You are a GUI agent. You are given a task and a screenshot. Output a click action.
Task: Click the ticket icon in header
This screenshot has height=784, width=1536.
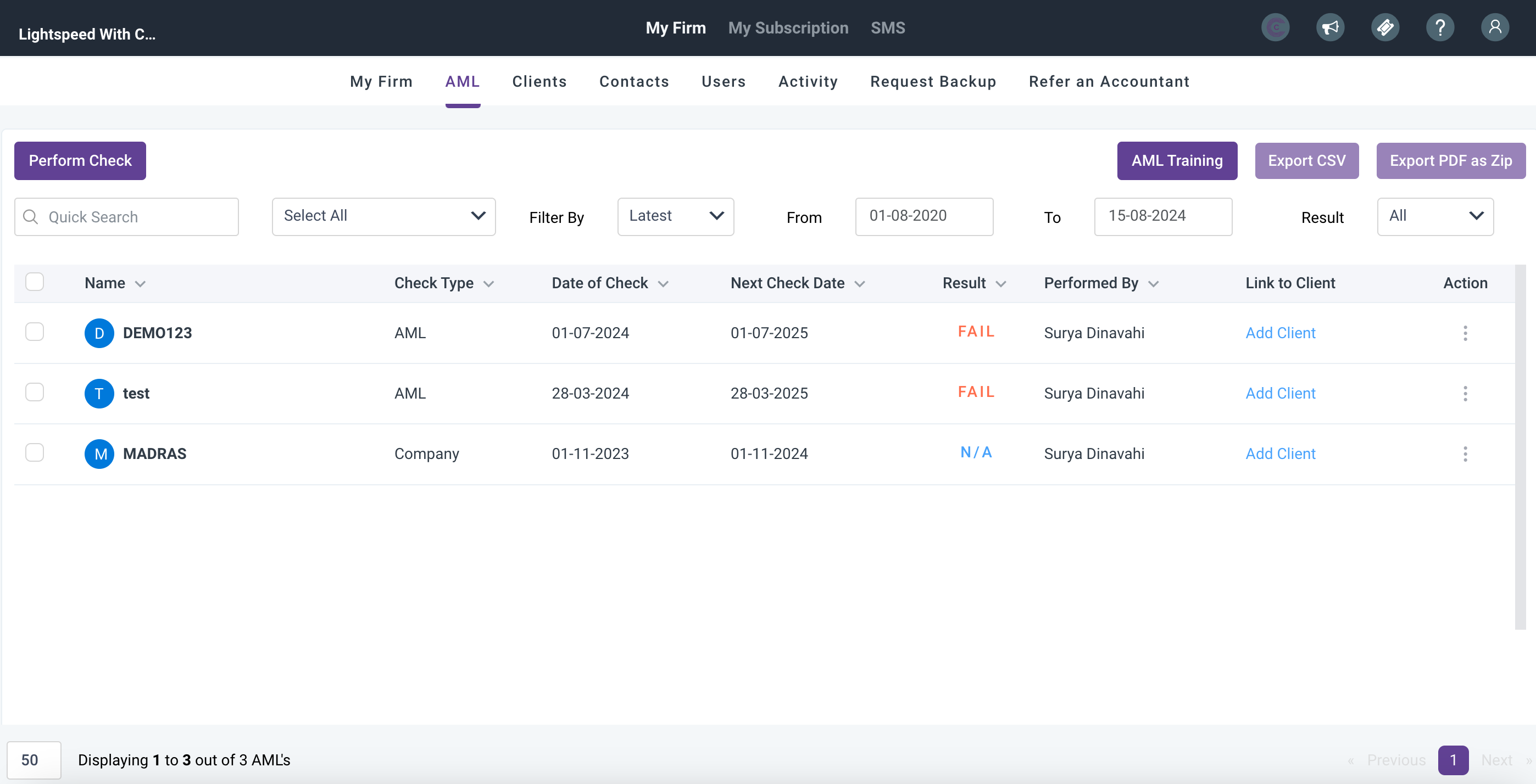[1384, 27]
